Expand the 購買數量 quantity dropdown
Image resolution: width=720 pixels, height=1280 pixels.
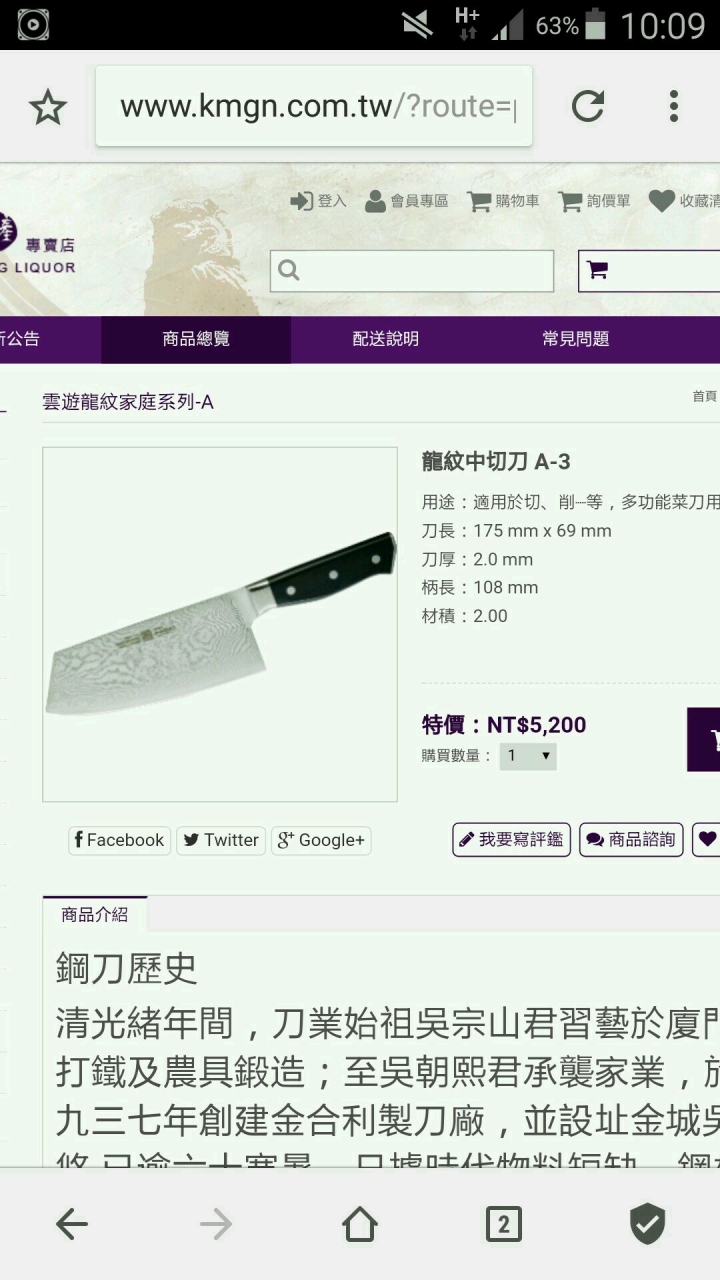tap(528, 756)
